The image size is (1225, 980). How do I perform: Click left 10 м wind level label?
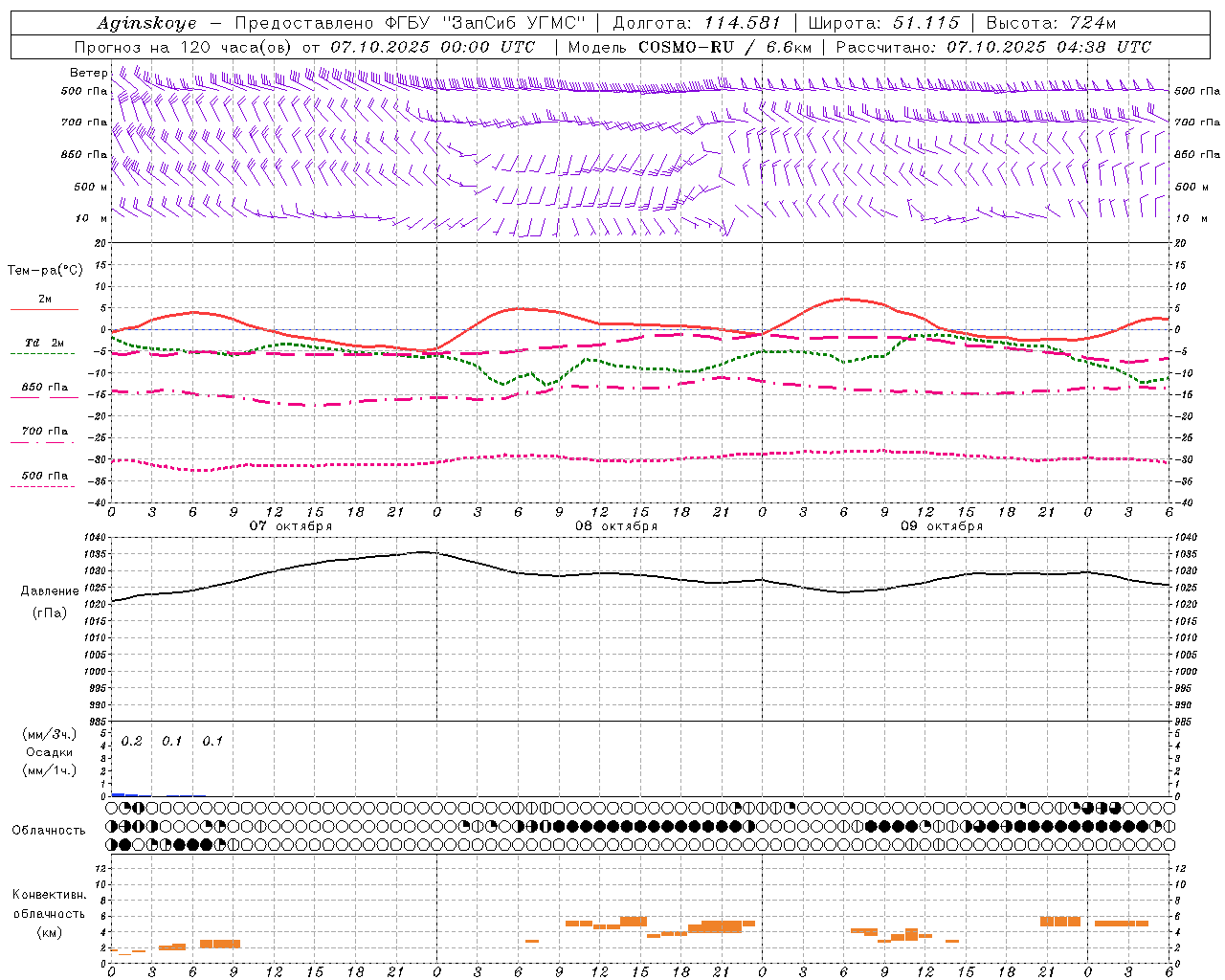point(91,218)
